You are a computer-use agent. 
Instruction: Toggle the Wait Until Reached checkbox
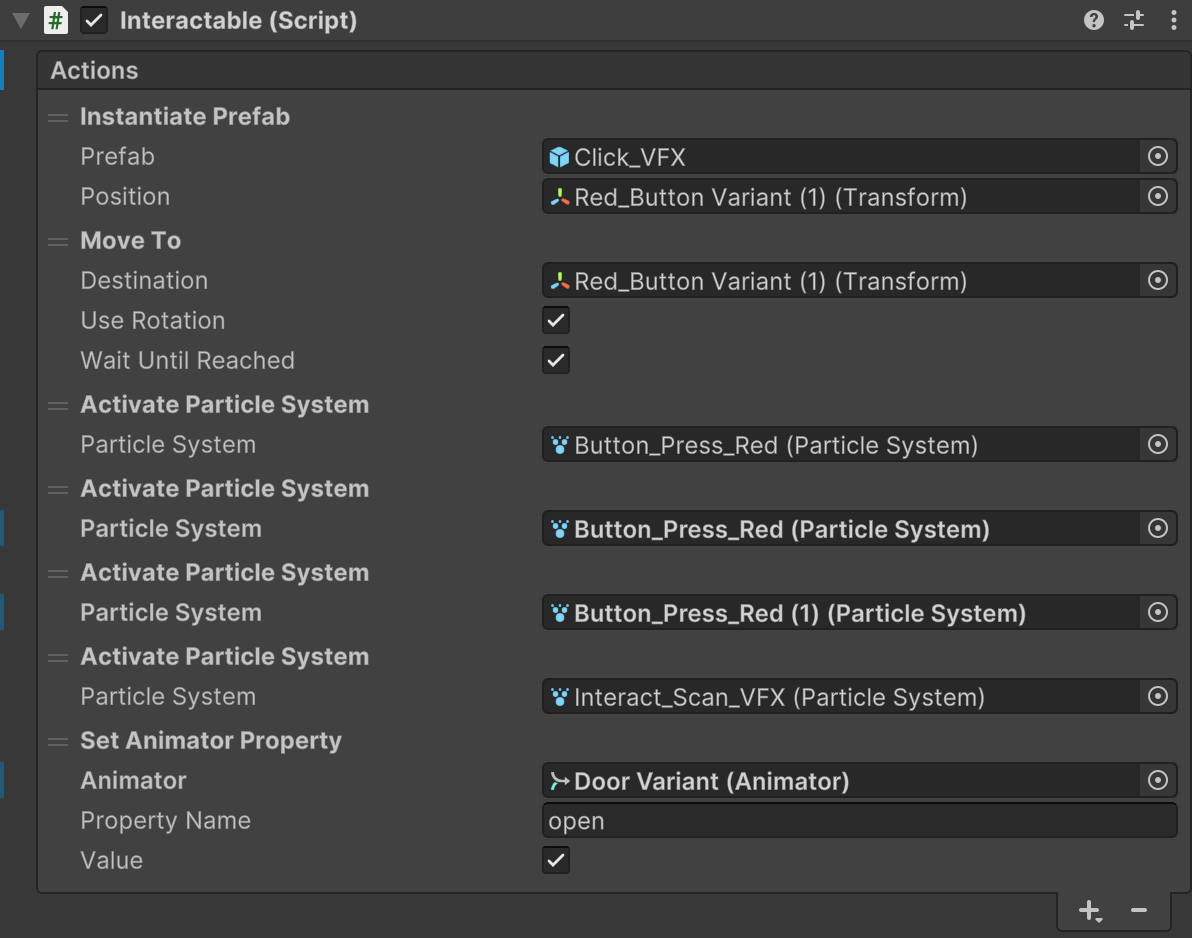tap(556, 361)
